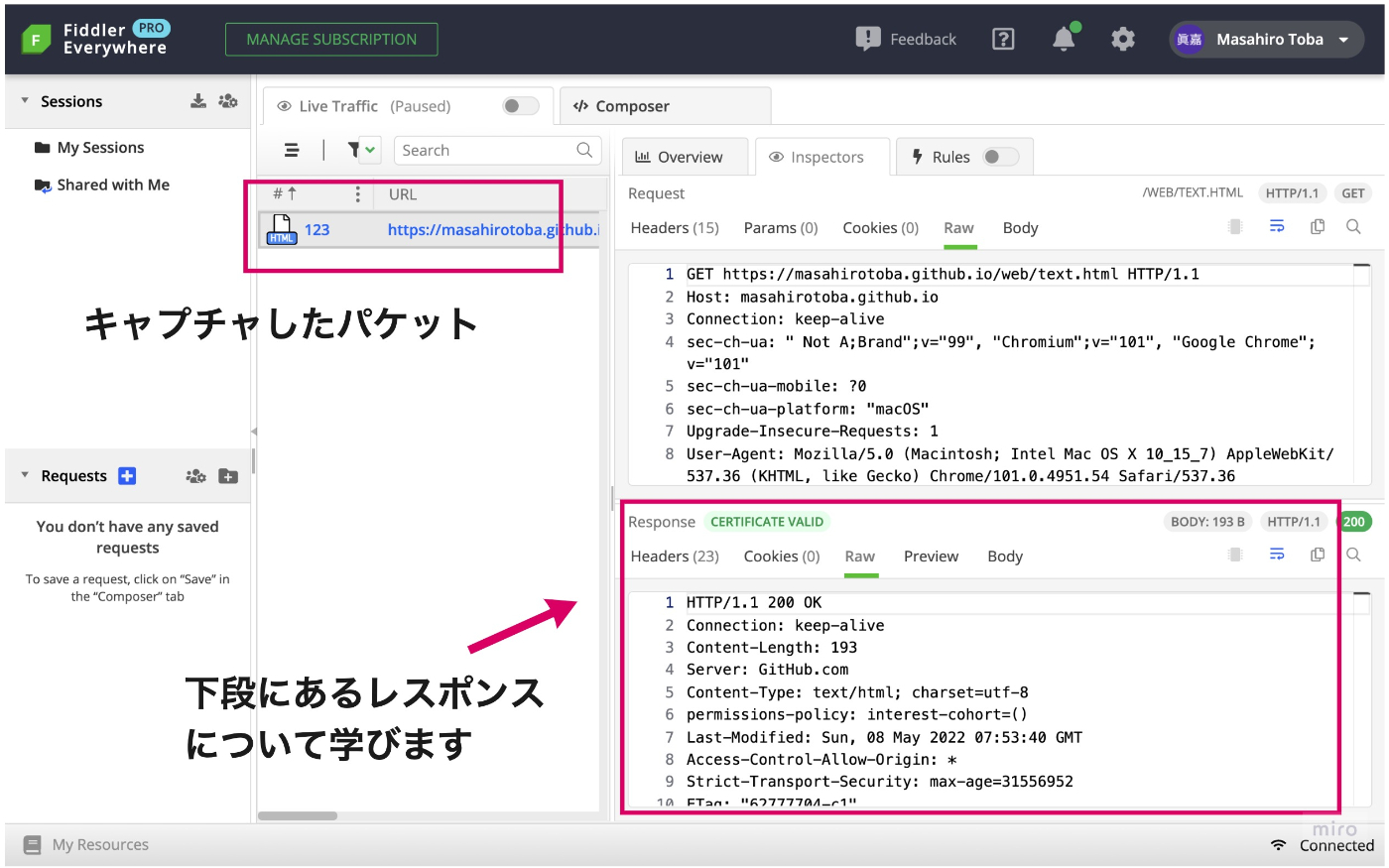Click the 200 status code badge
This screenshot has height=868, width=1389.
tap(1354, 522)
